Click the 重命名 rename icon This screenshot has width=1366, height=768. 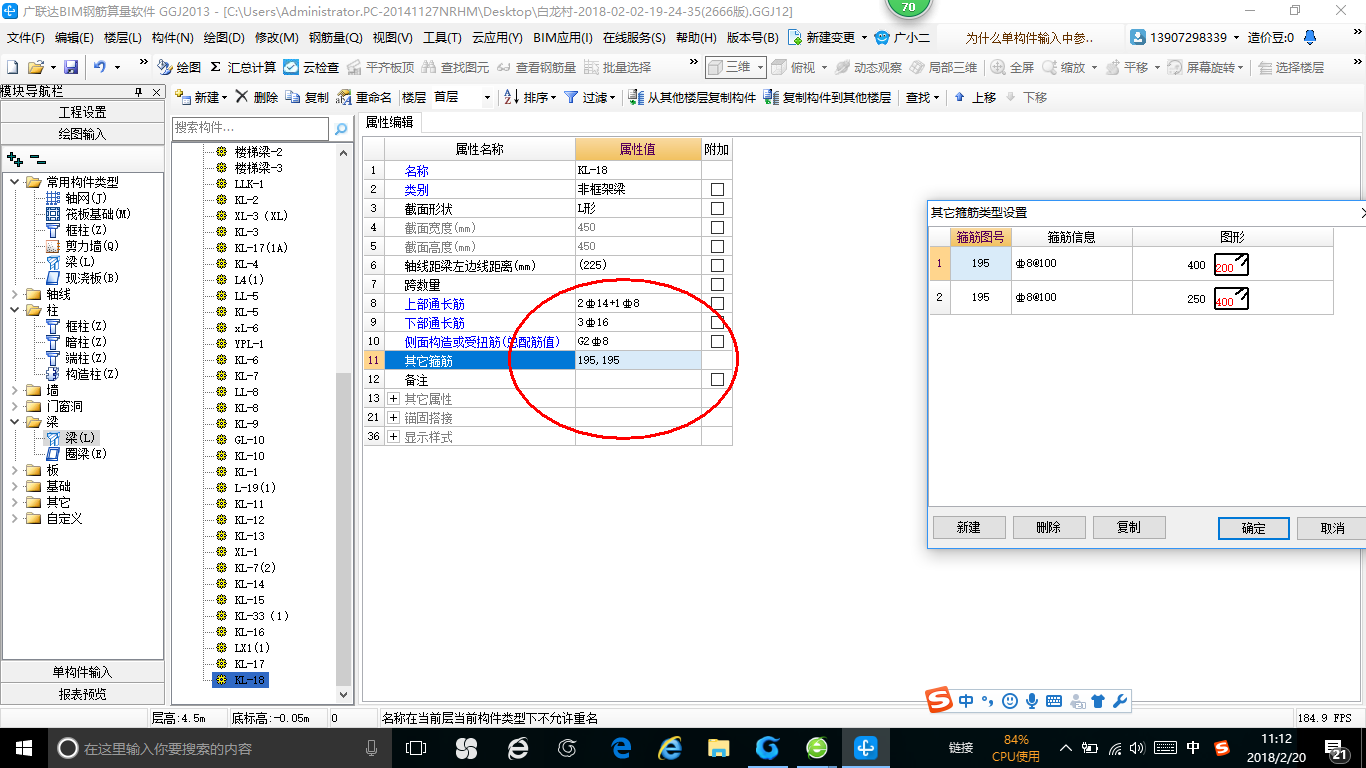click(x=344, y=97)
